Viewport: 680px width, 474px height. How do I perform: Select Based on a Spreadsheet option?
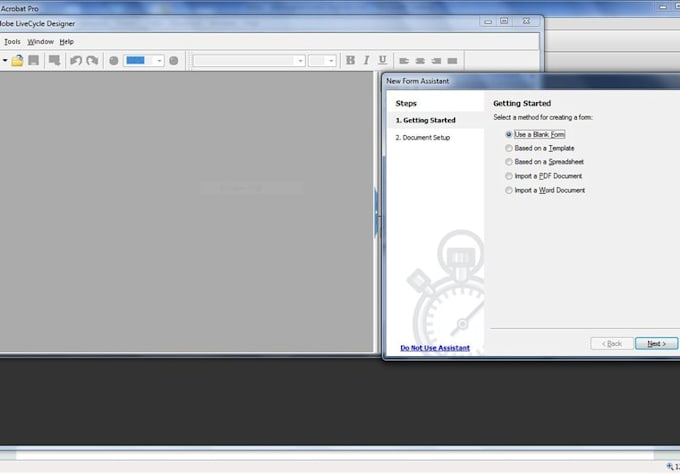click(x=544, y=162)
